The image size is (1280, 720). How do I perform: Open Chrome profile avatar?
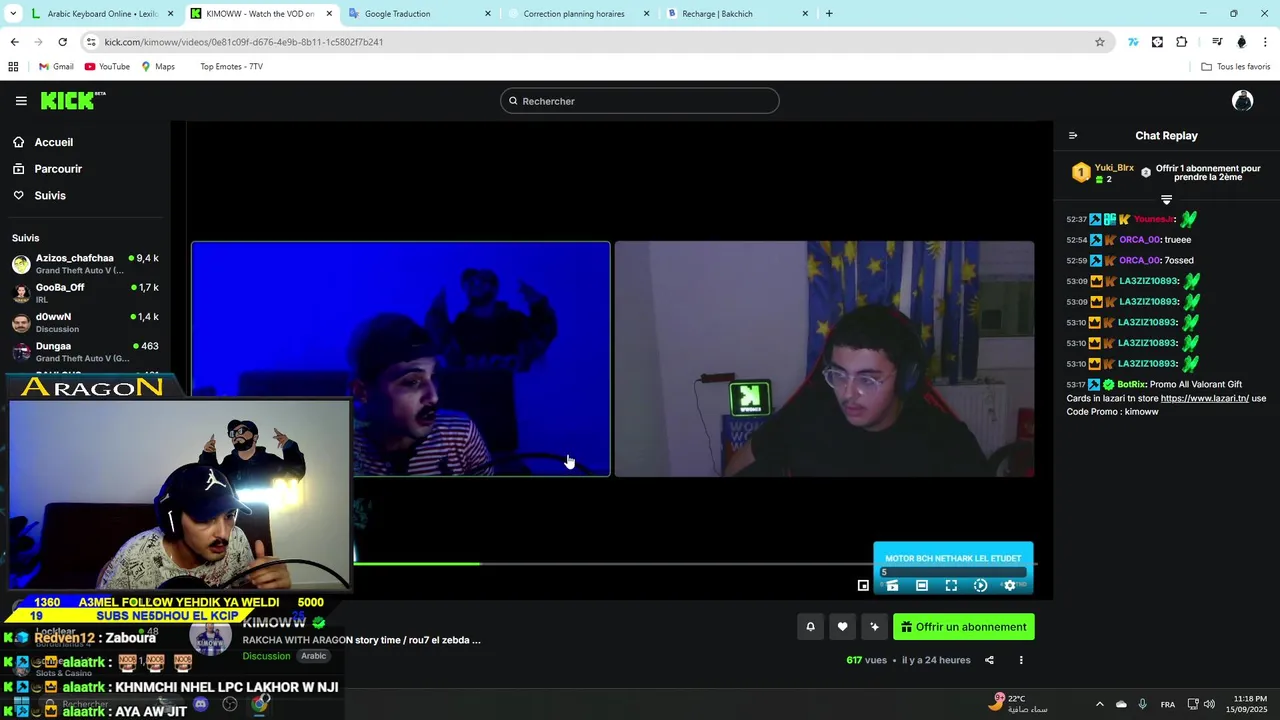(1242, 42)
